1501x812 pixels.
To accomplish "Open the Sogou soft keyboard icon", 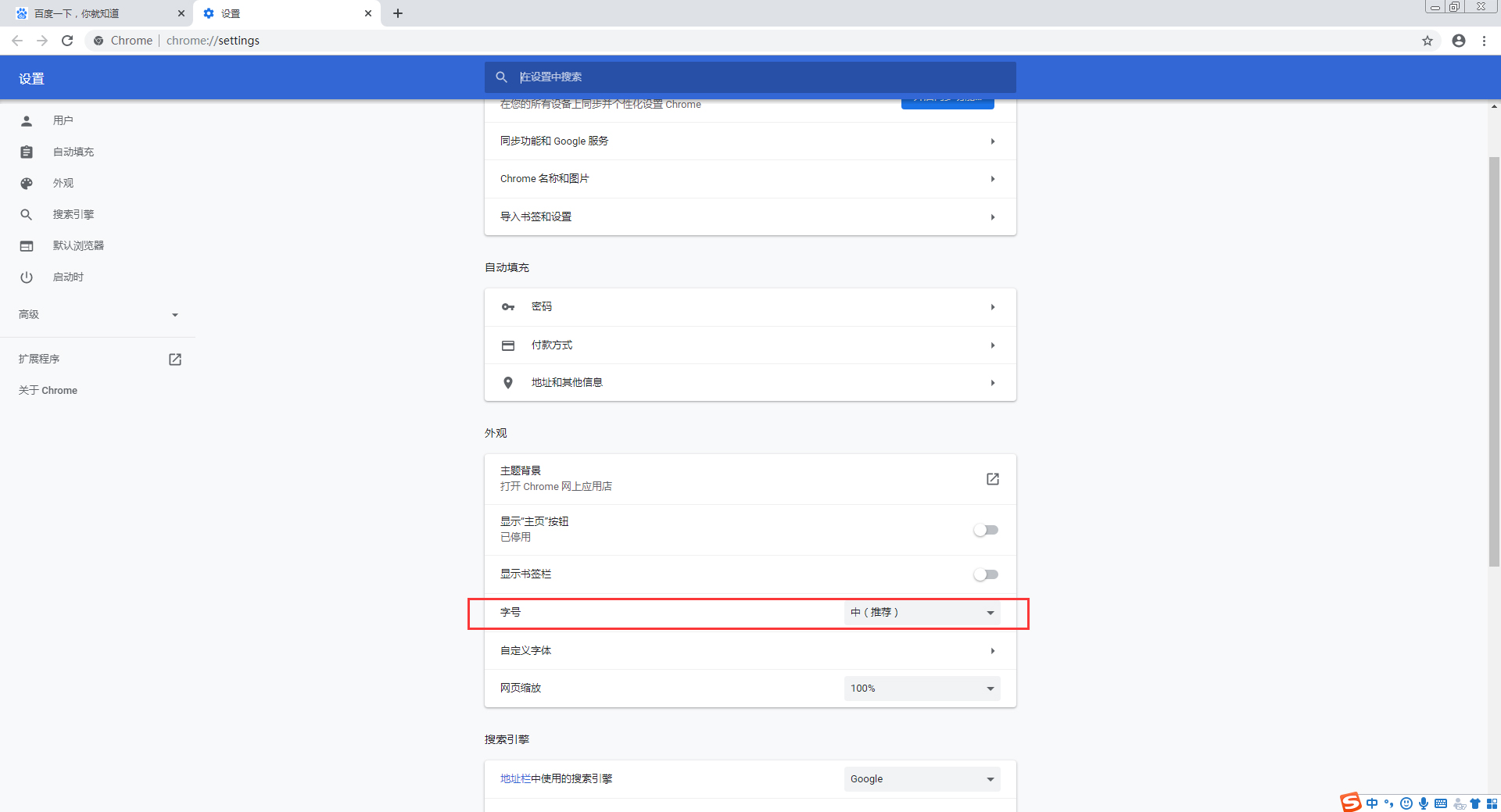I will coord(1441,803).
